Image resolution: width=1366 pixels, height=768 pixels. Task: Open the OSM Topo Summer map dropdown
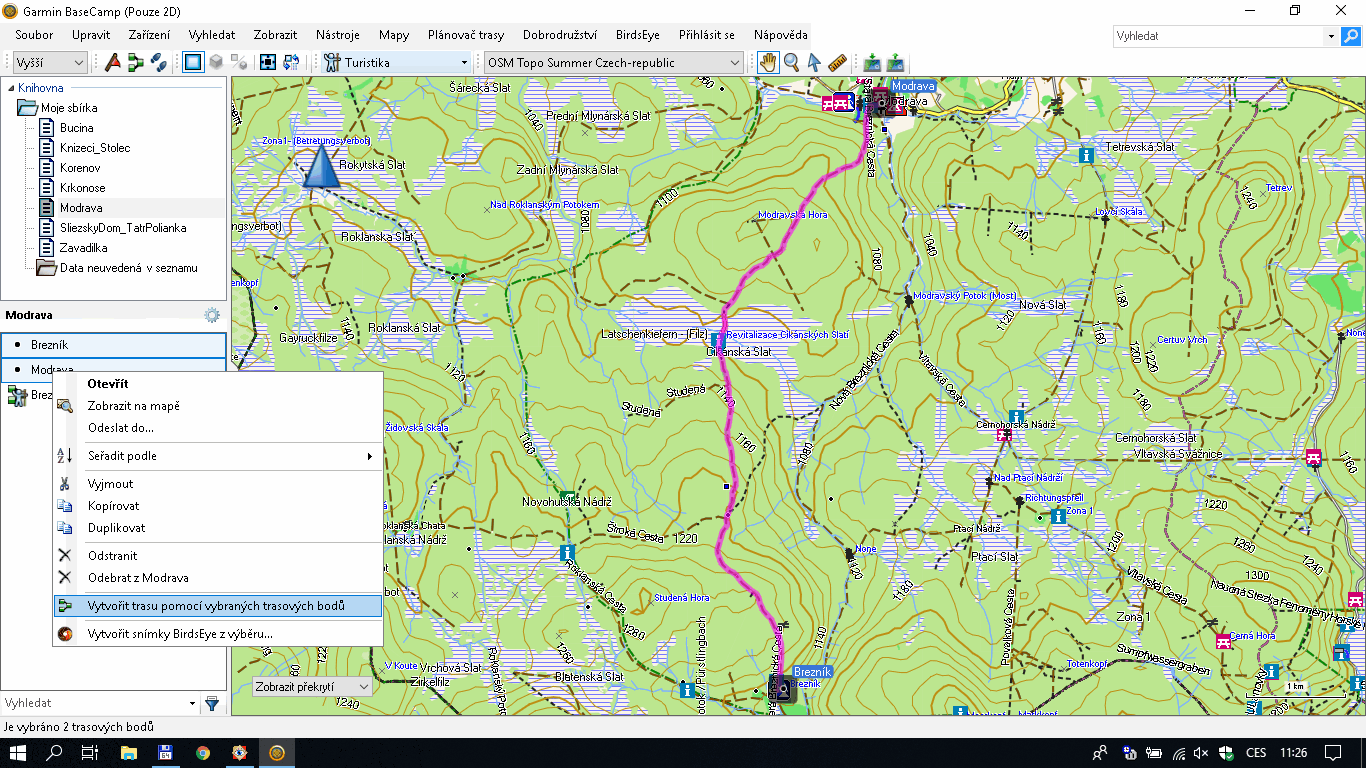(613, 62)
